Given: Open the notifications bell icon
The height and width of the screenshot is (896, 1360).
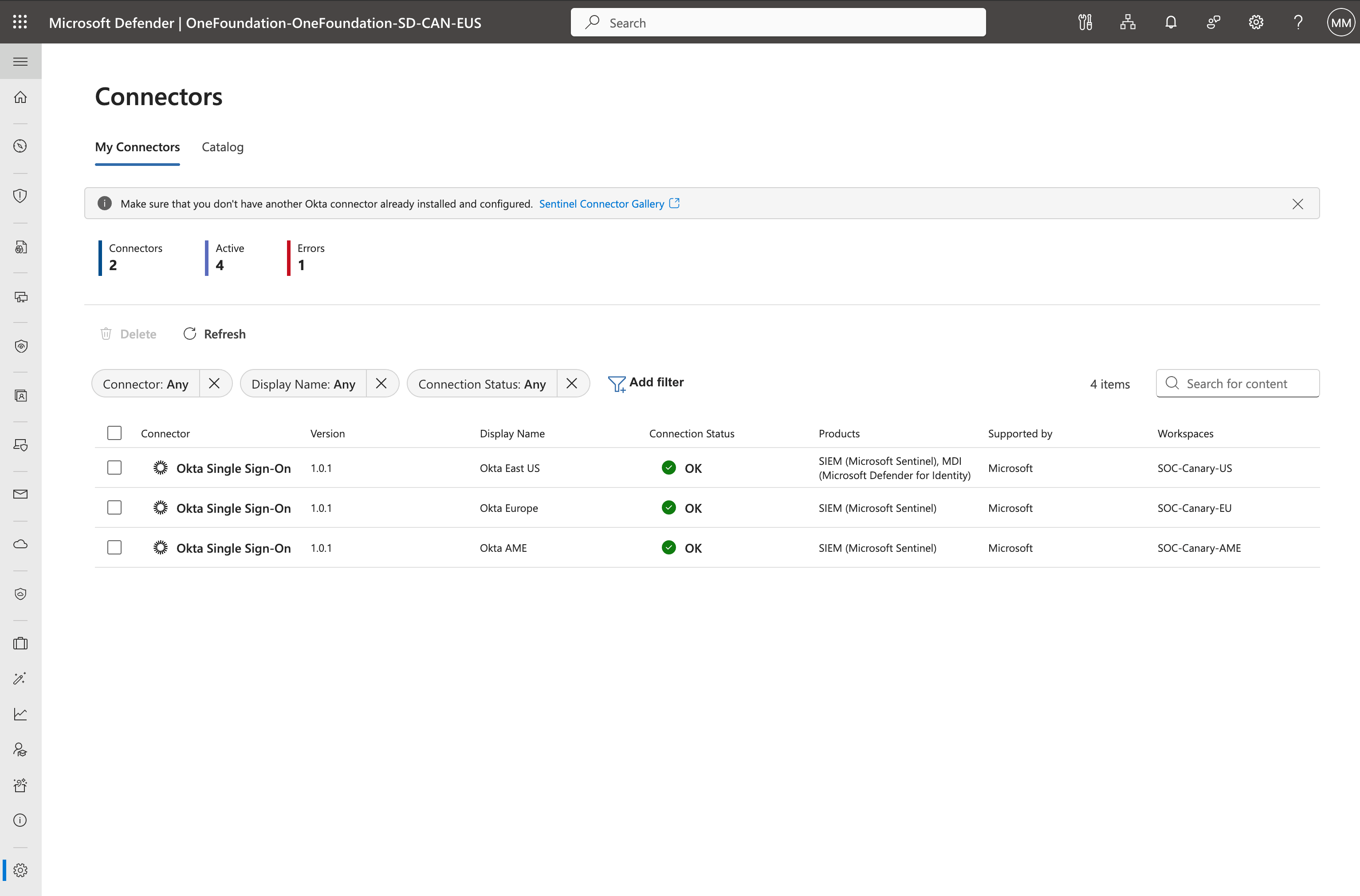Looking at the screenshot, I should click(1170, 22).
